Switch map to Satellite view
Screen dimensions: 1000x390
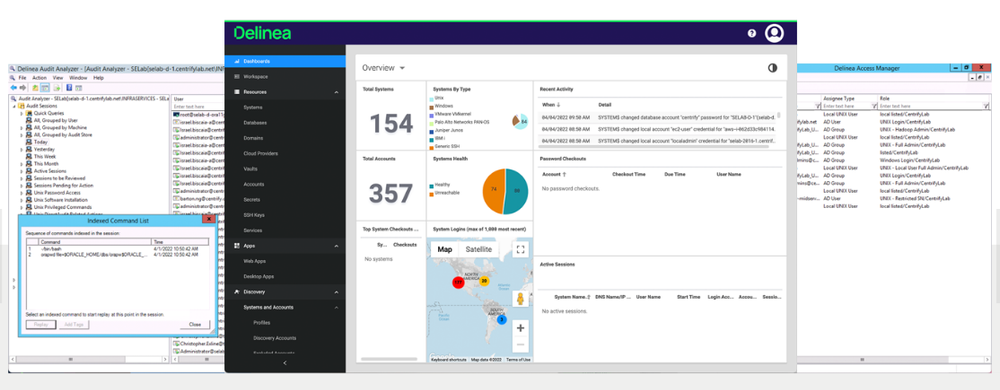click(478, 249)
